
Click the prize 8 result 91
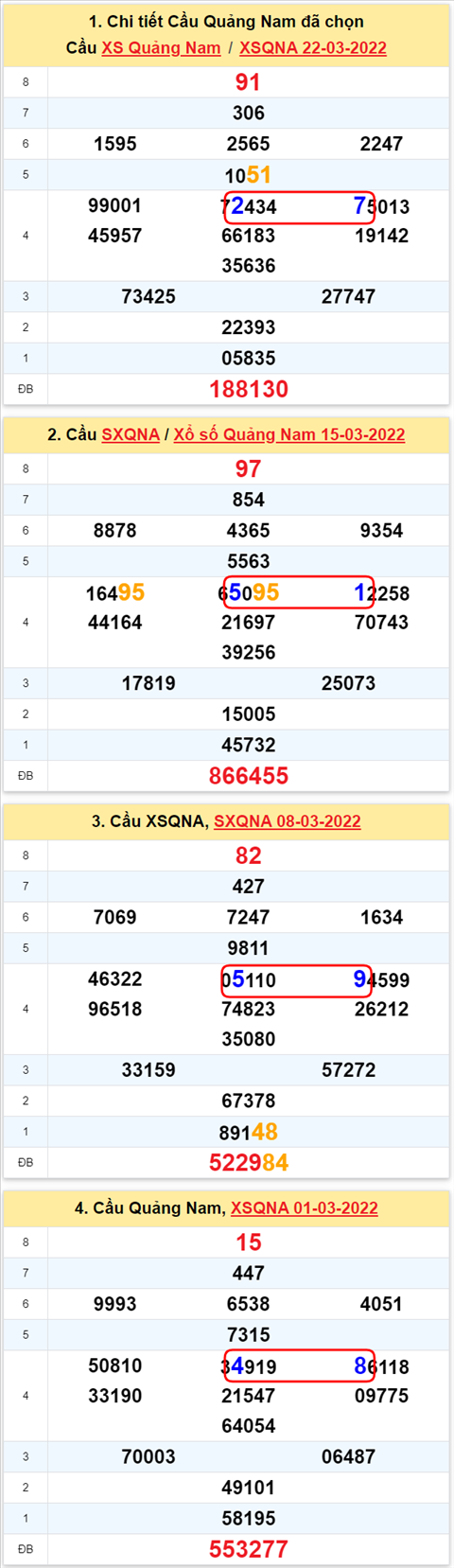click(249, 82)
